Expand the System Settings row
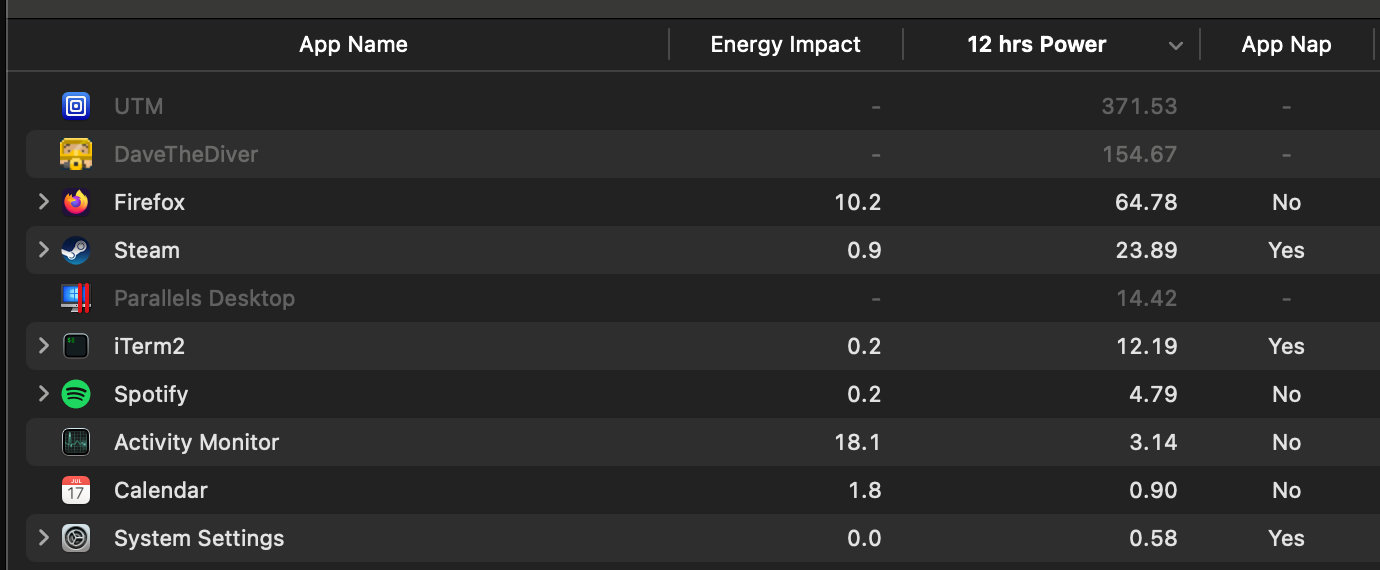Image resolution: width=1380 pixels, height=570 pixels. point(43,538)
